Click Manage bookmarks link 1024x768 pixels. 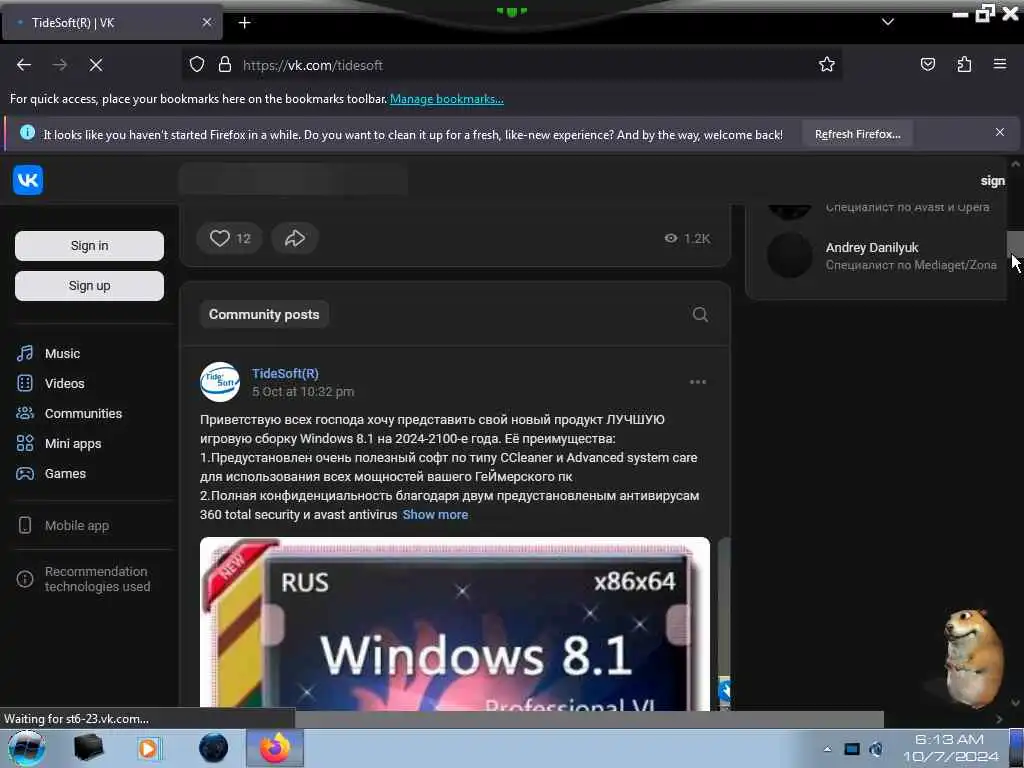(447, 99)
